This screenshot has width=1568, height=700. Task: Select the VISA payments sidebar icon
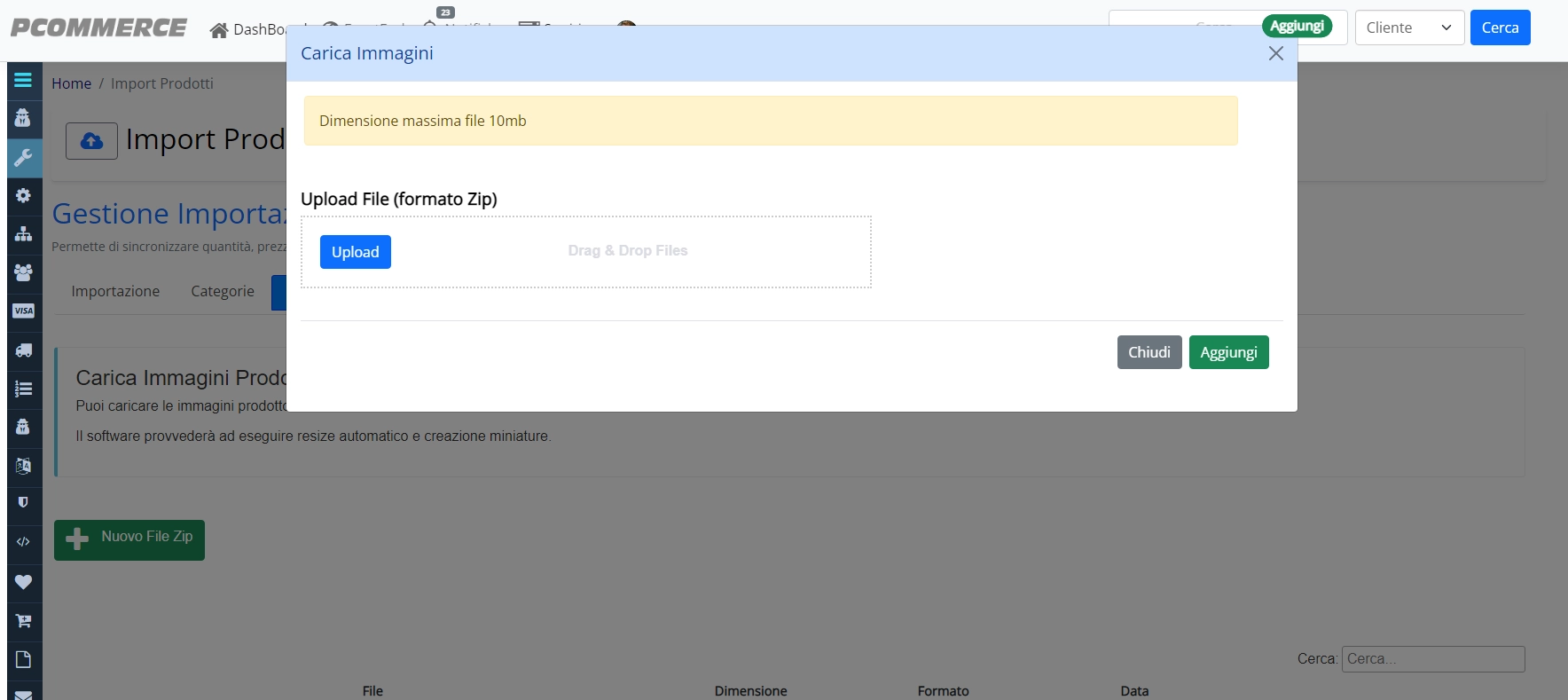click(23, 311)
